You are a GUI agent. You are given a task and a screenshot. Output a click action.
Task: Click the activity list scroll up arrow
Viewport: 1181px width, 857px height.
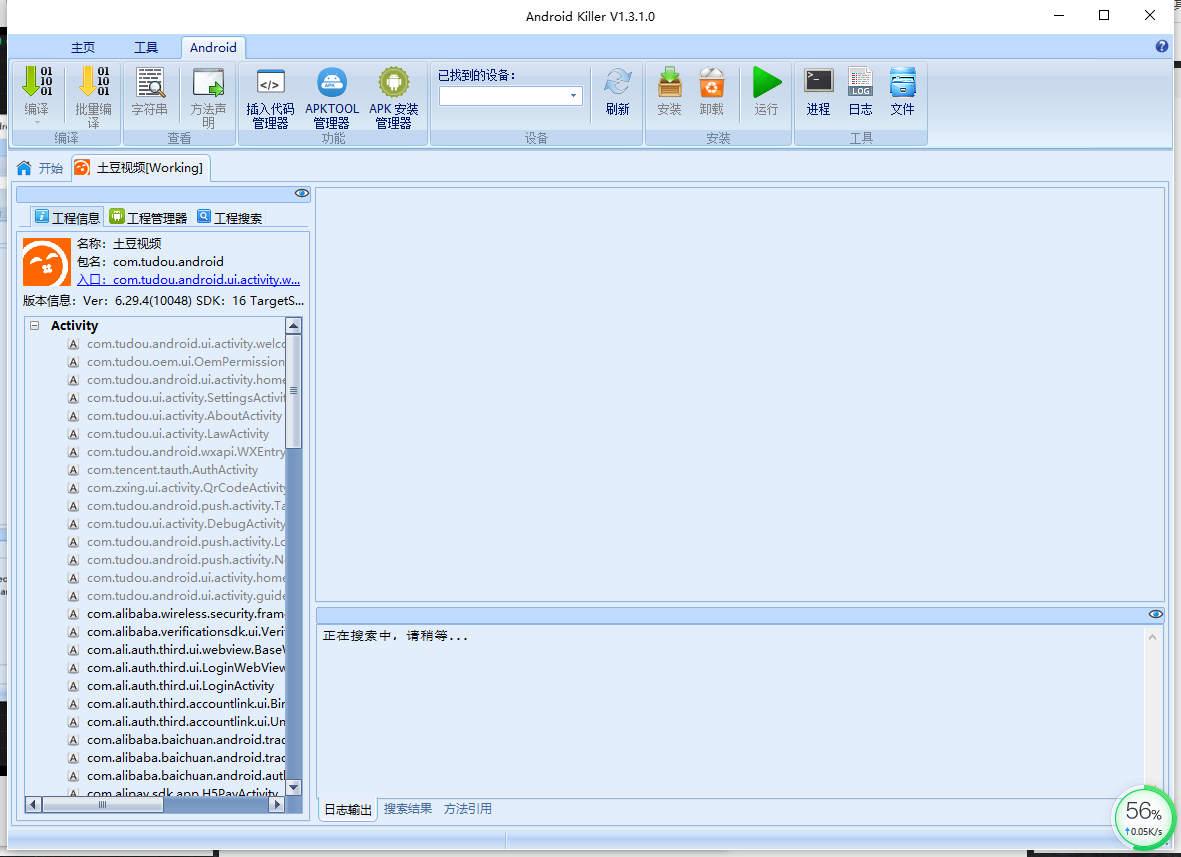coord(294,326)
